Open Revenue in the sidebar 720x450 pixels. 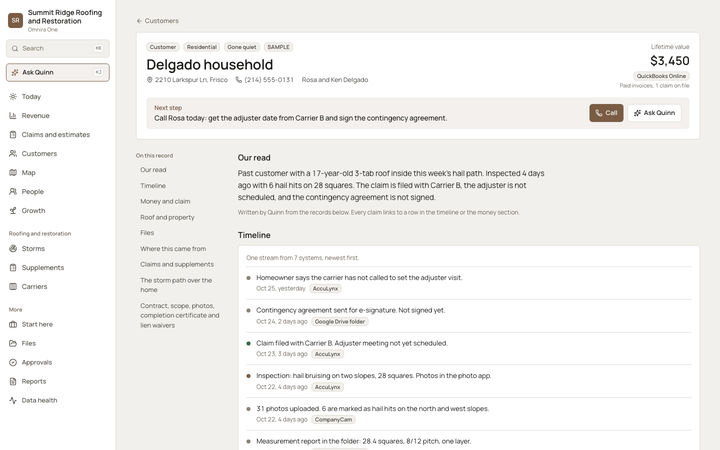coord(58,116)
